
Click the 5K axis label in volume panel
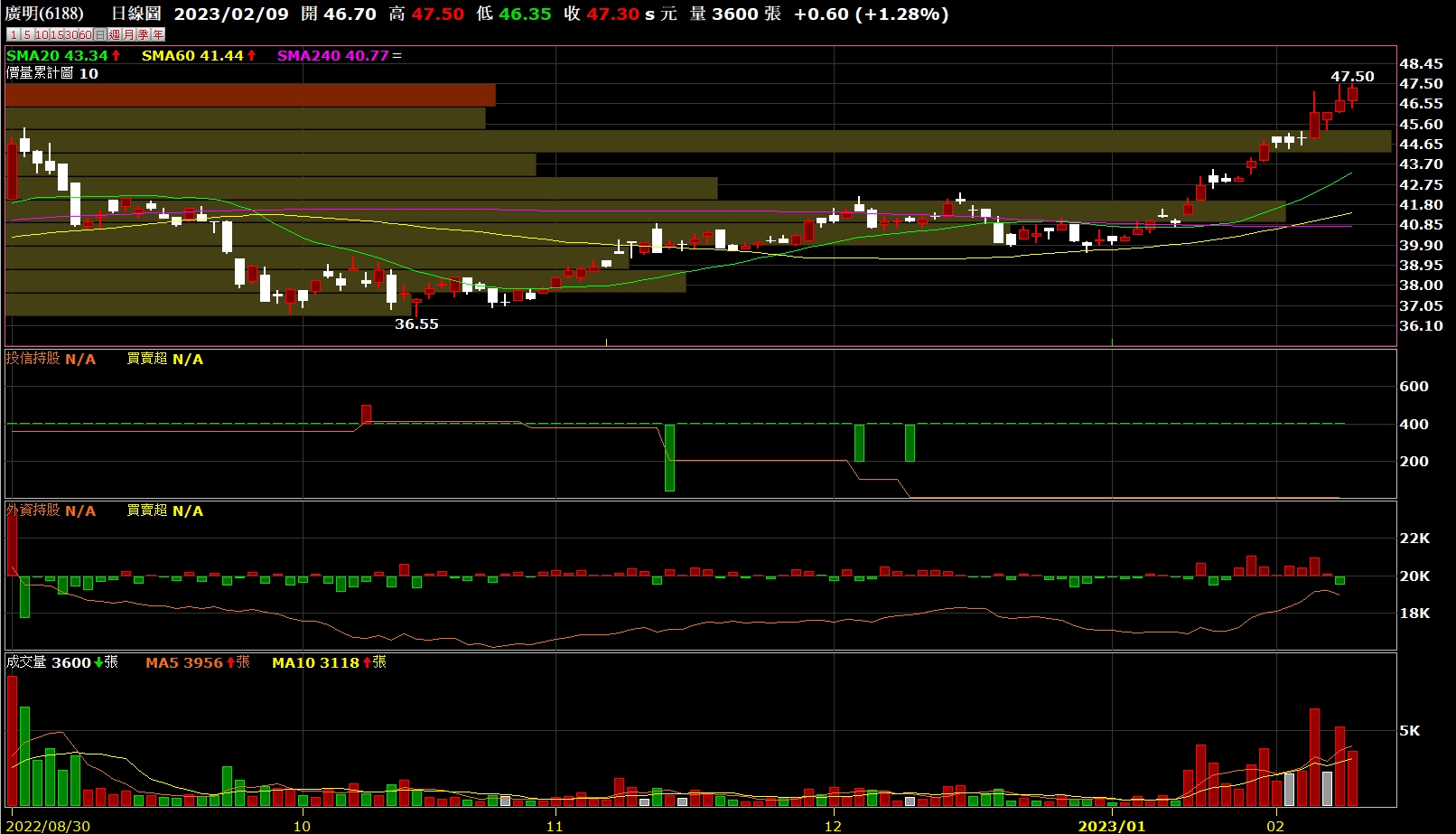coord(1409,731)
